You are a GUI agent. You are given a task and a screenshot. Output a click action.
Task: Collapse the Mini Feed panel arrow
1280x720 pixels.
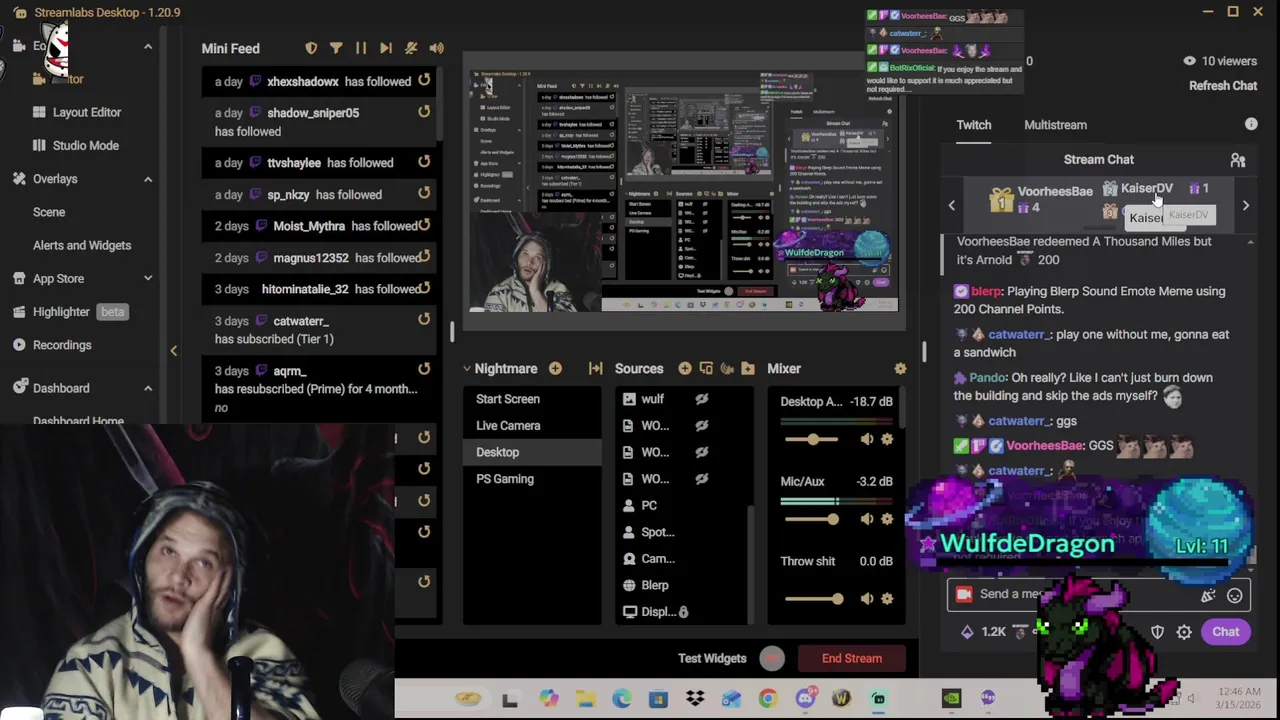(x=174, y=351)
